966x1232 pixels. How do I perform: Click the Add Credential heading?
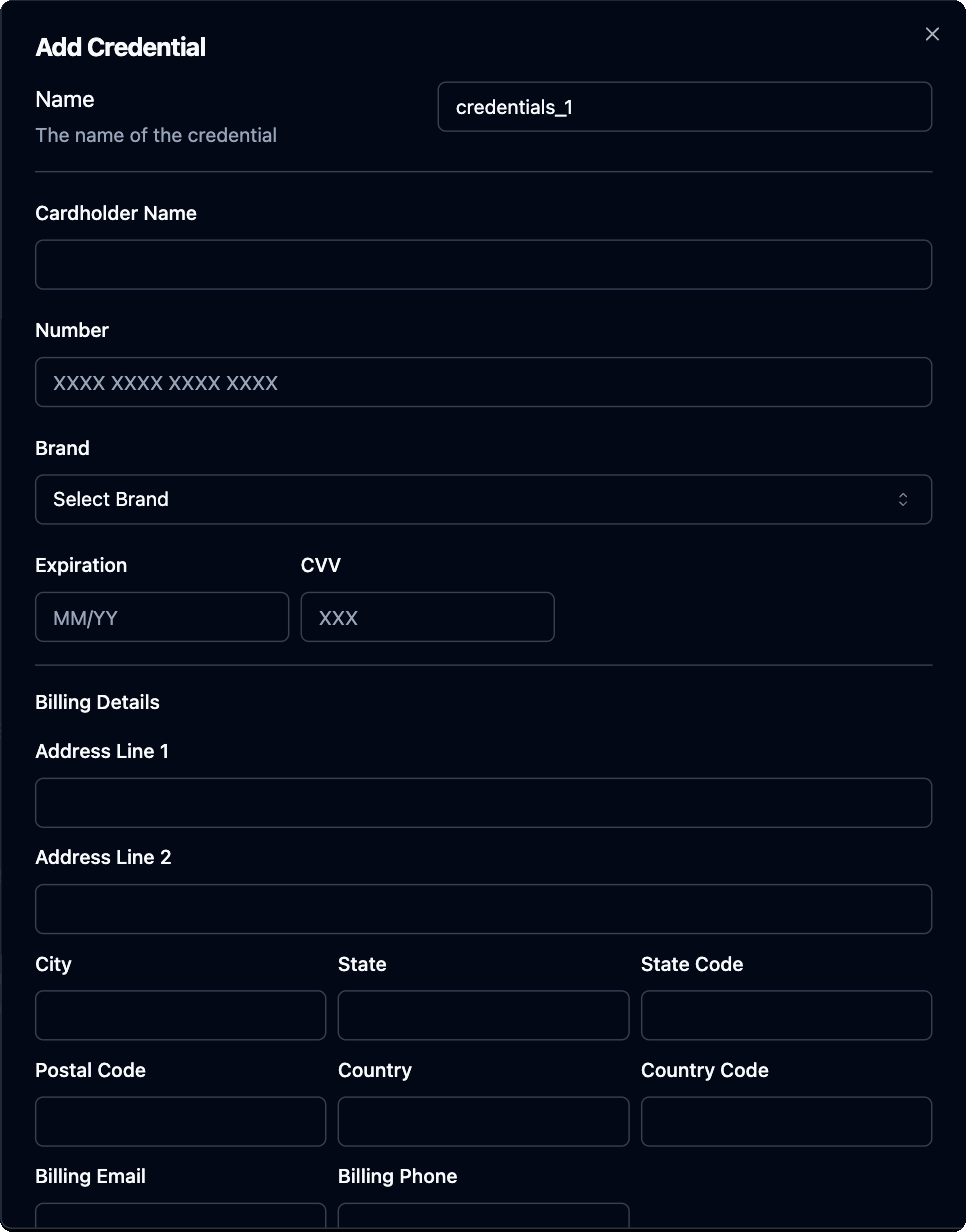pos(121,47)
